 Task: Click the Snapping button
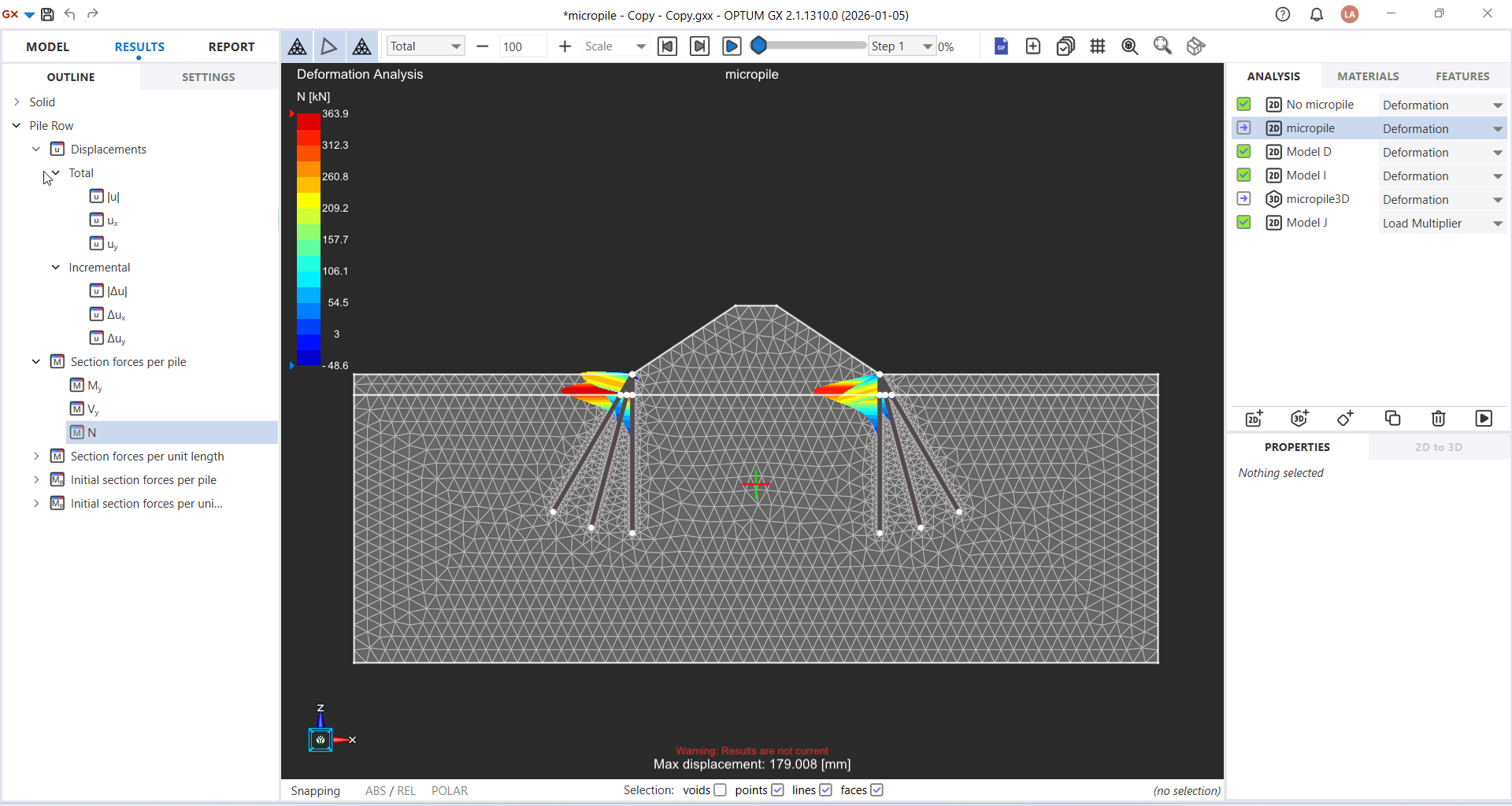[x=315, y=791]
